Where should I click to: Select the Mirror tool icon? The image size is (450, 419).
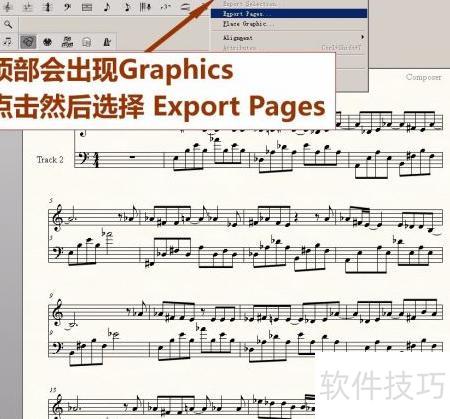[x=87, y=42]
